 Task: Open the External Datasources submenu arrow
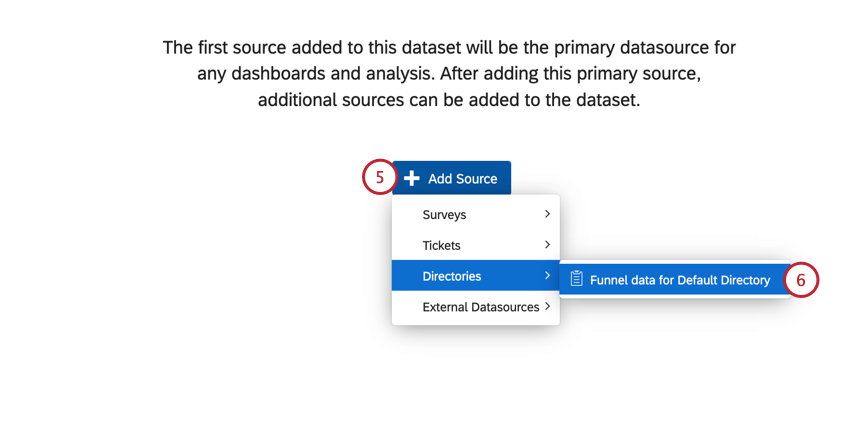[x=548, y=307]
